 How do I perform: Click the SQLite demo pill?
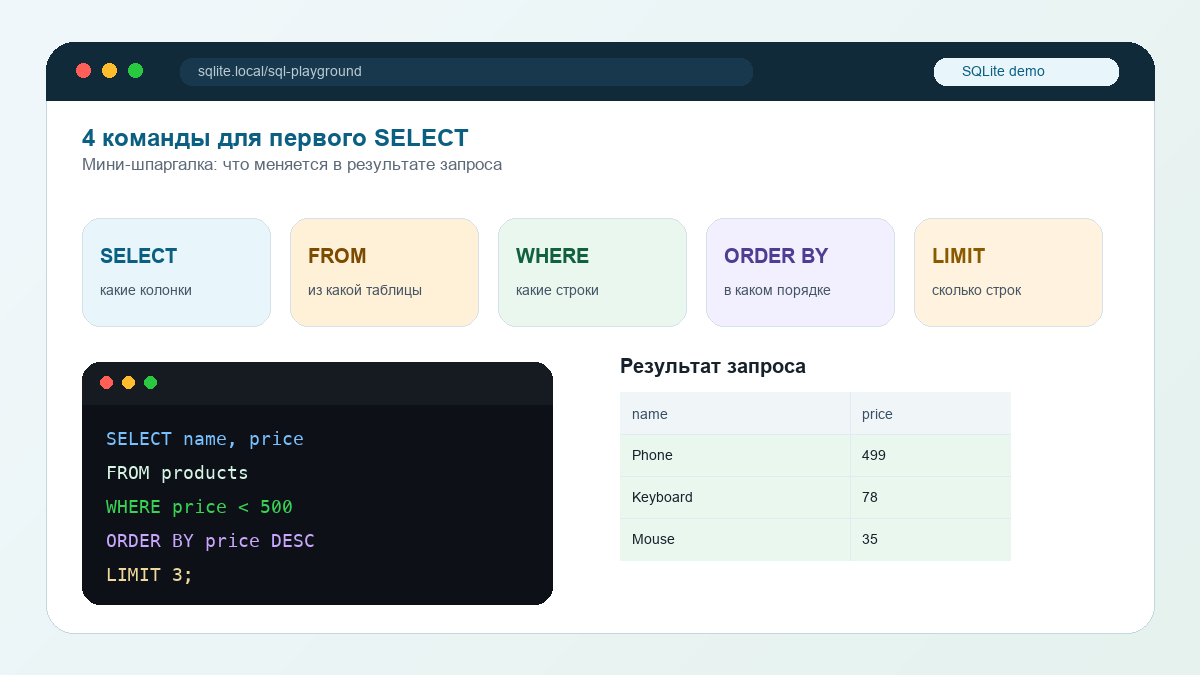click(x=1026, y=72)
